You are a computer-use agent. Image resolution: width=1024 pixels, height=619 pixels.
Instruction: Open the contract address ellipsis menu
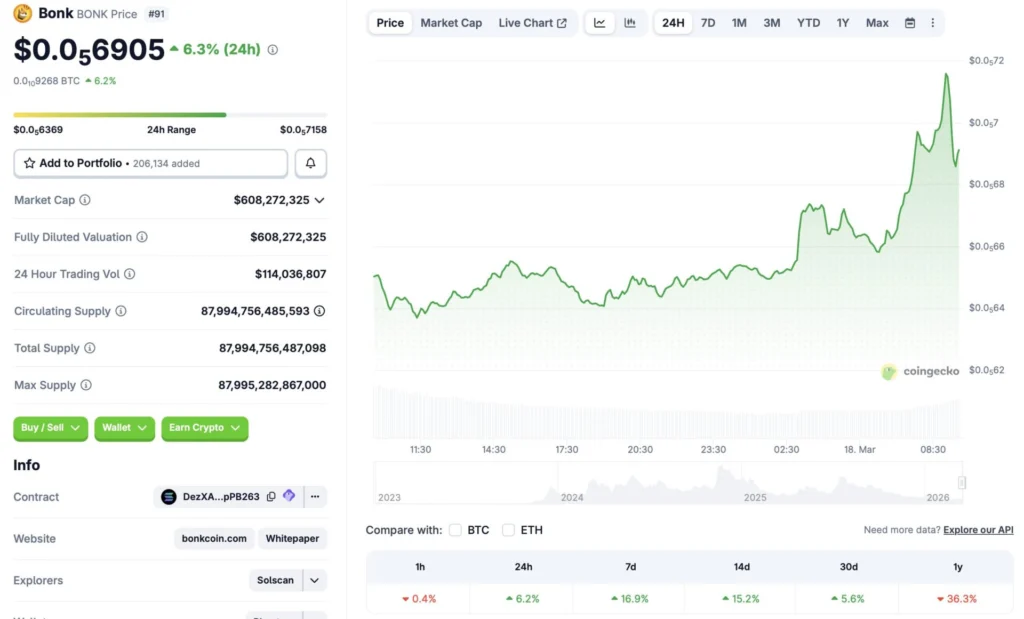(315, 496)
